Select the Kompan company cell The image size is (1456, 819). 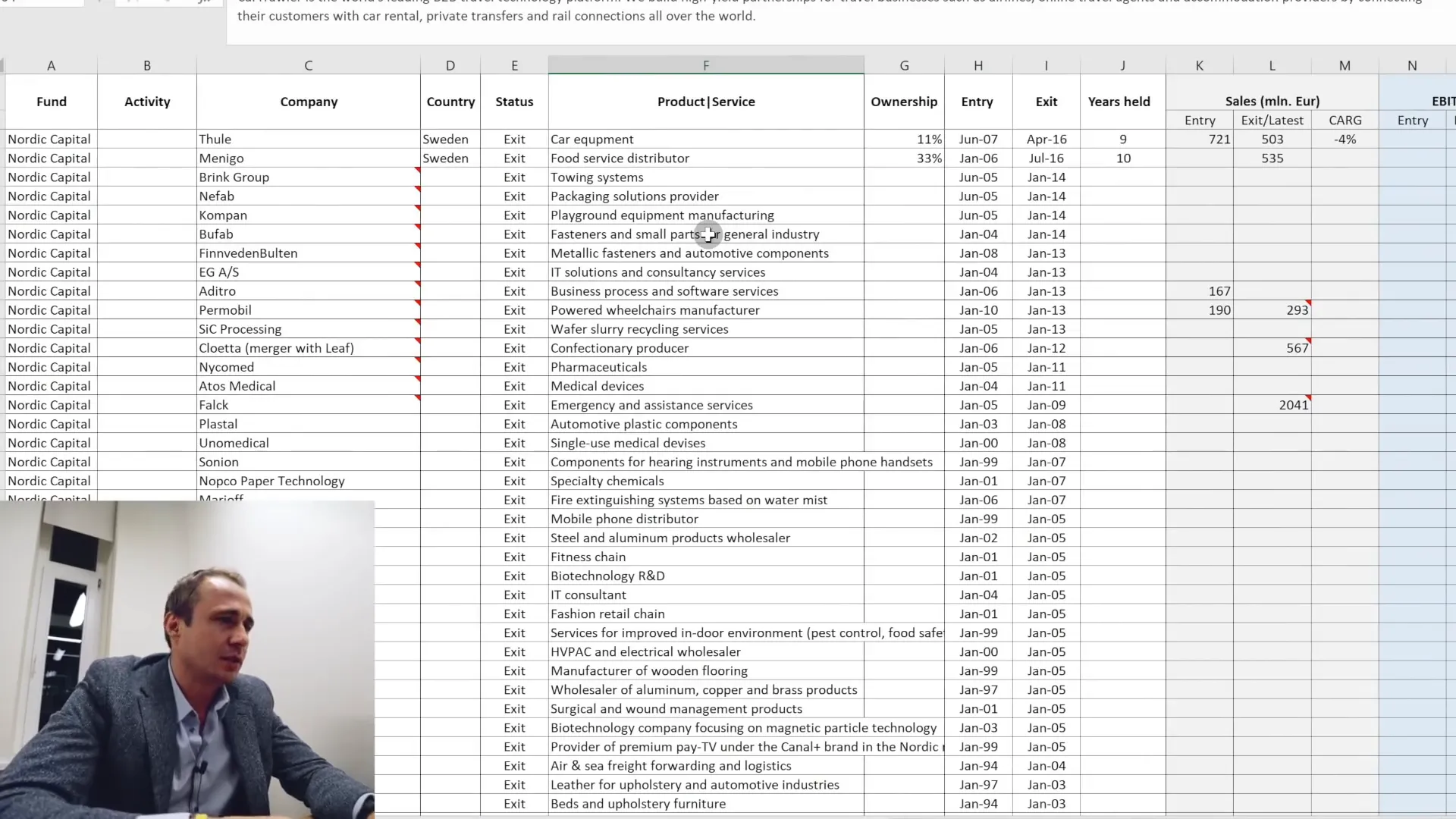coord(309,215)
